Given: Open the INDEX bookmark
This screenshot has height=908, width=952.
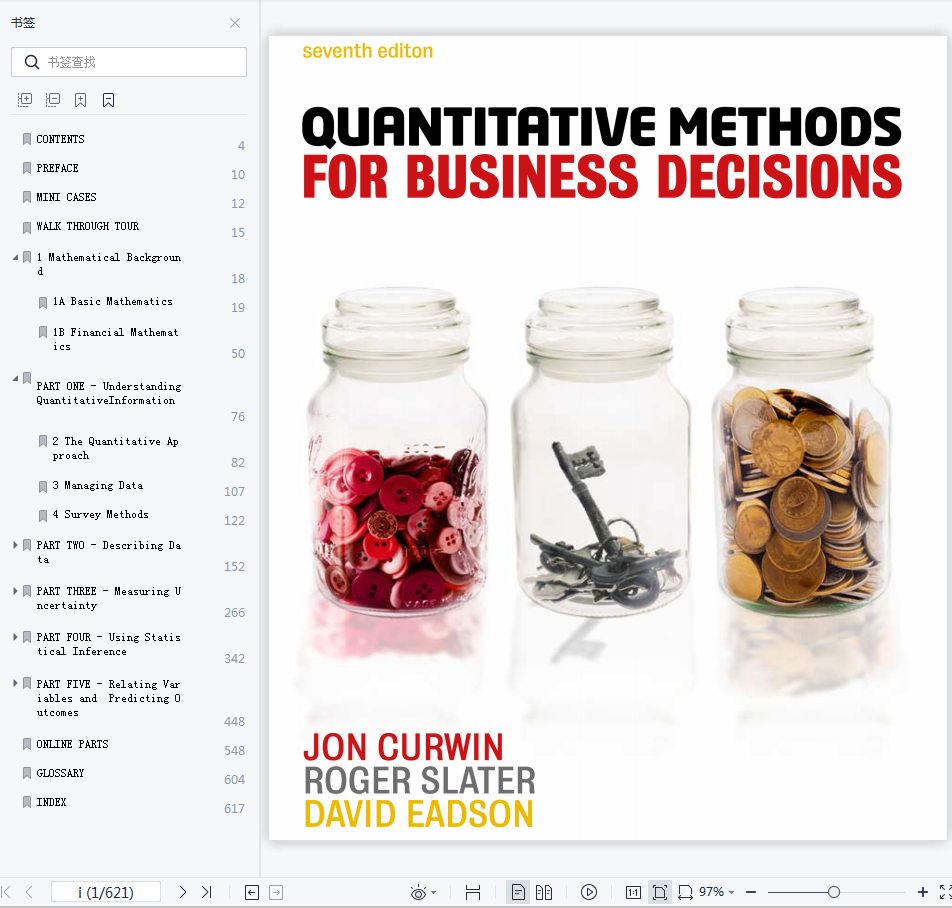Looking at the screenshot, I should pyautogui.click(x=51, y=802).
